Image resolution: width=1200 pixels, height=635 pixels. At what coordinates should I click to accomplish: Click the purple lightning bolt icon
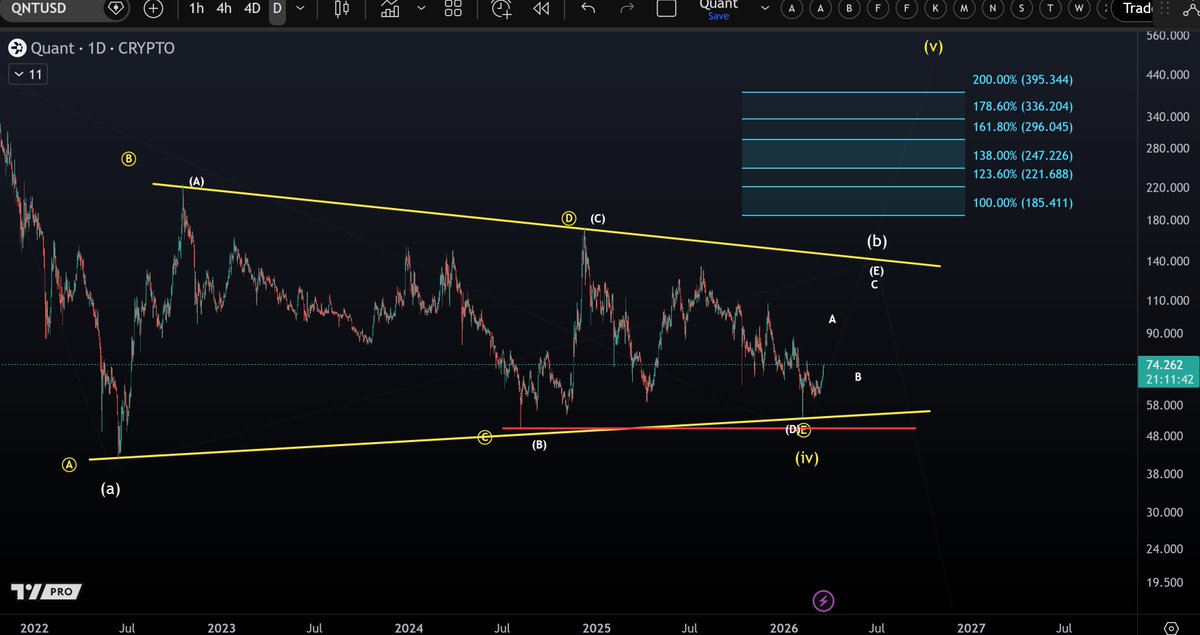click(824, 601)
